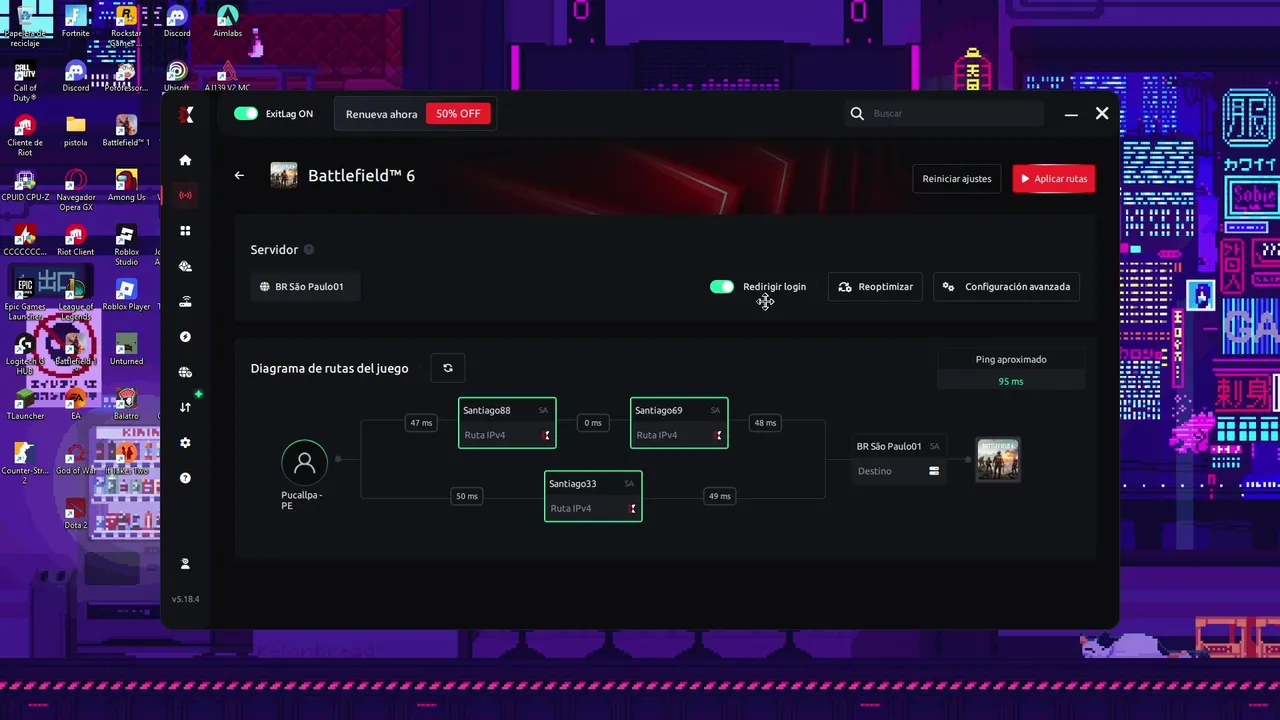Click the 48 ms latency label
Screen dimensions: 1280x720
click(x=765, y=423)
